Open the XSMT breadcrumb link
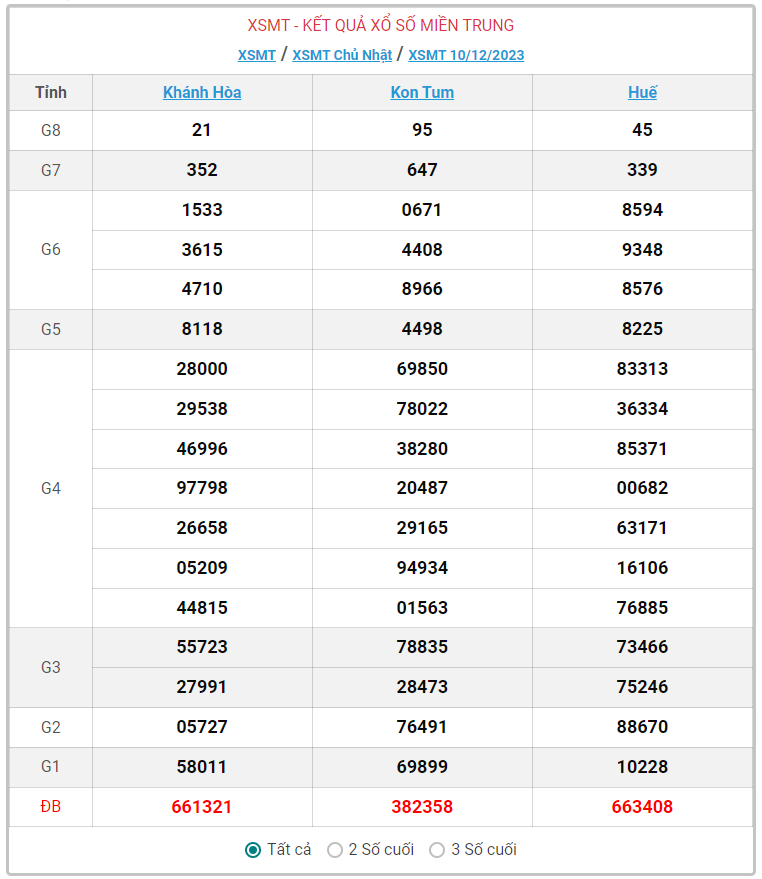 click(257, 55)
